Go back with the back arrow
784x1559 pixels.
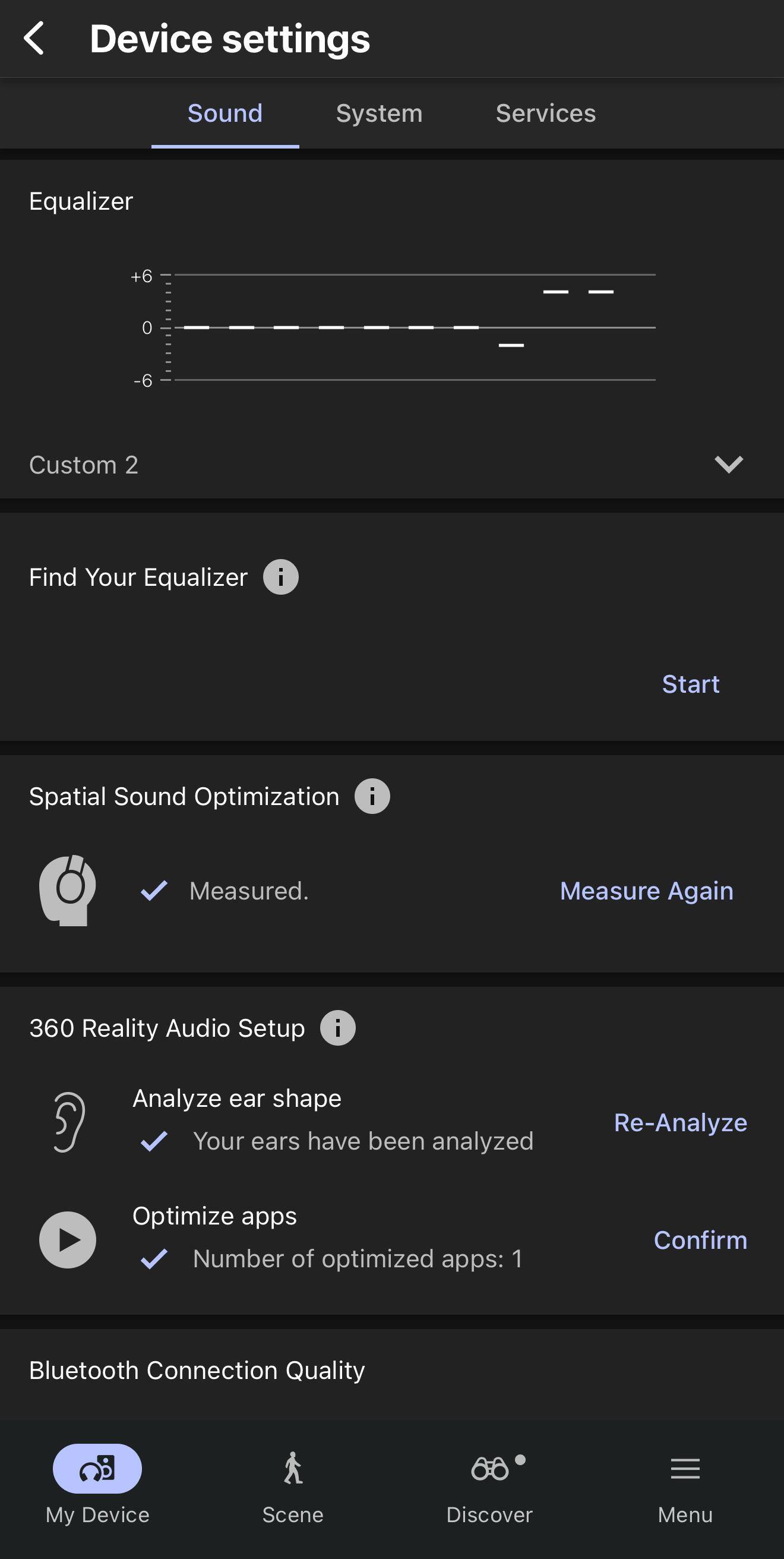pyautogui.click(x=34, y=38)
